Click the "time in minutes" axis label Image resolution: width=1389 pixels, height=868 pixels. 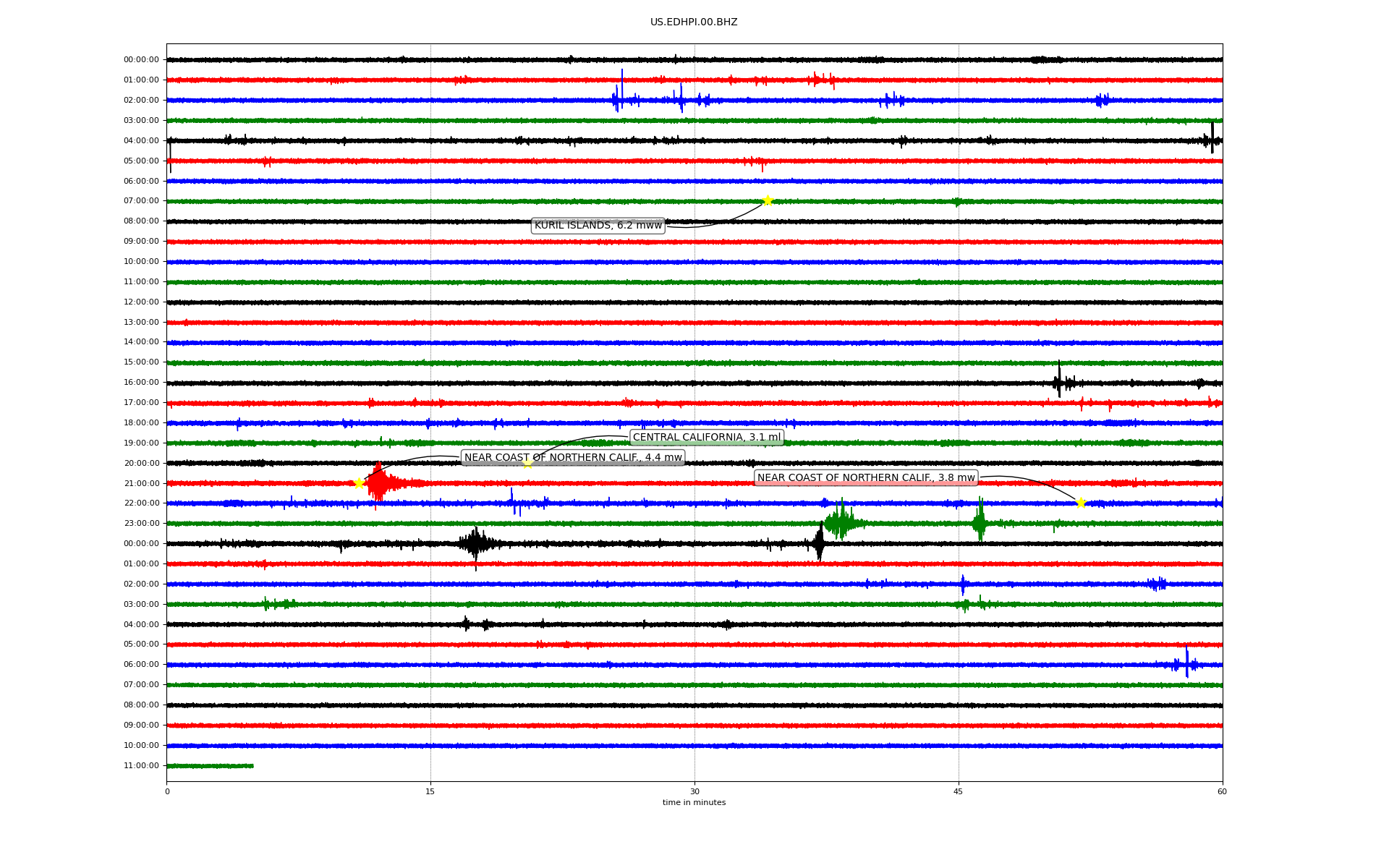(x=694, y=802)
